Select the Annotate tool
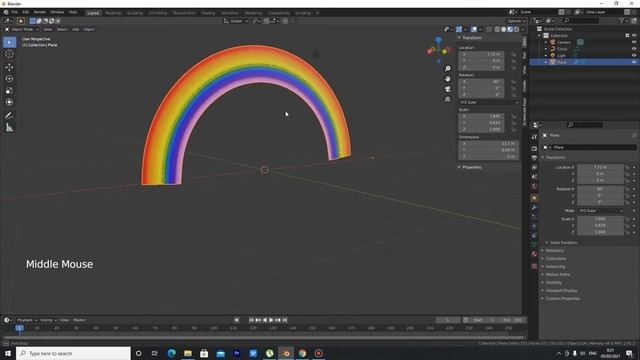640x360 pixels. pos(9,116)
